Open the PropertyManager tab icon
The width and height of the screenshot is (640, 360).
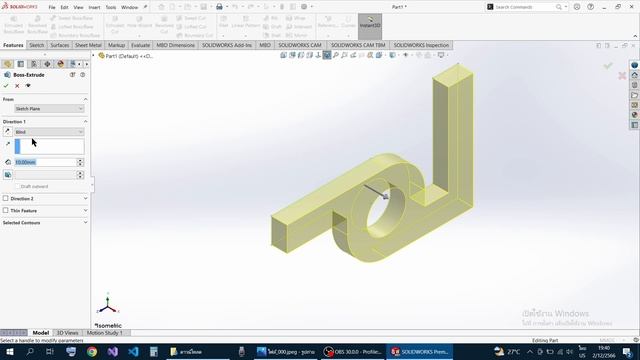(20, 64)
